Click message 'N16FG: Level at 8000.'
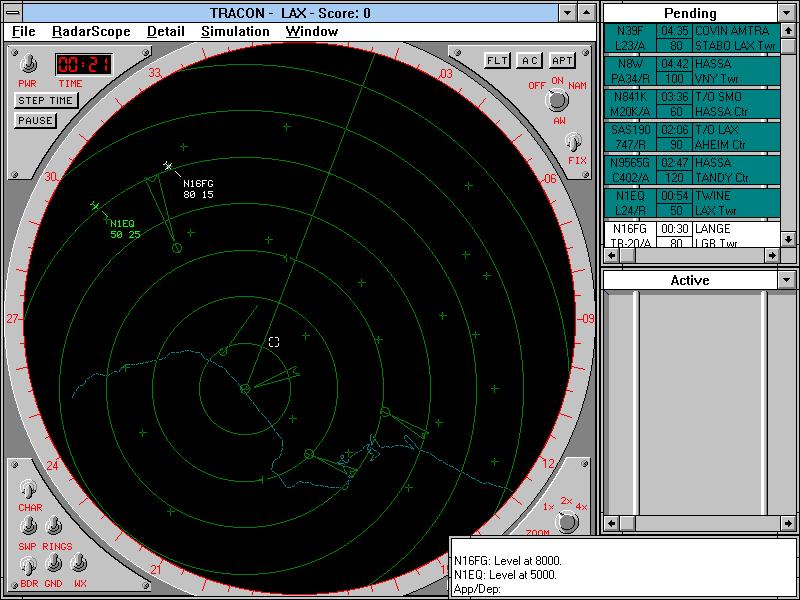The width and height of the screenshot is (800, 600). 508,561
